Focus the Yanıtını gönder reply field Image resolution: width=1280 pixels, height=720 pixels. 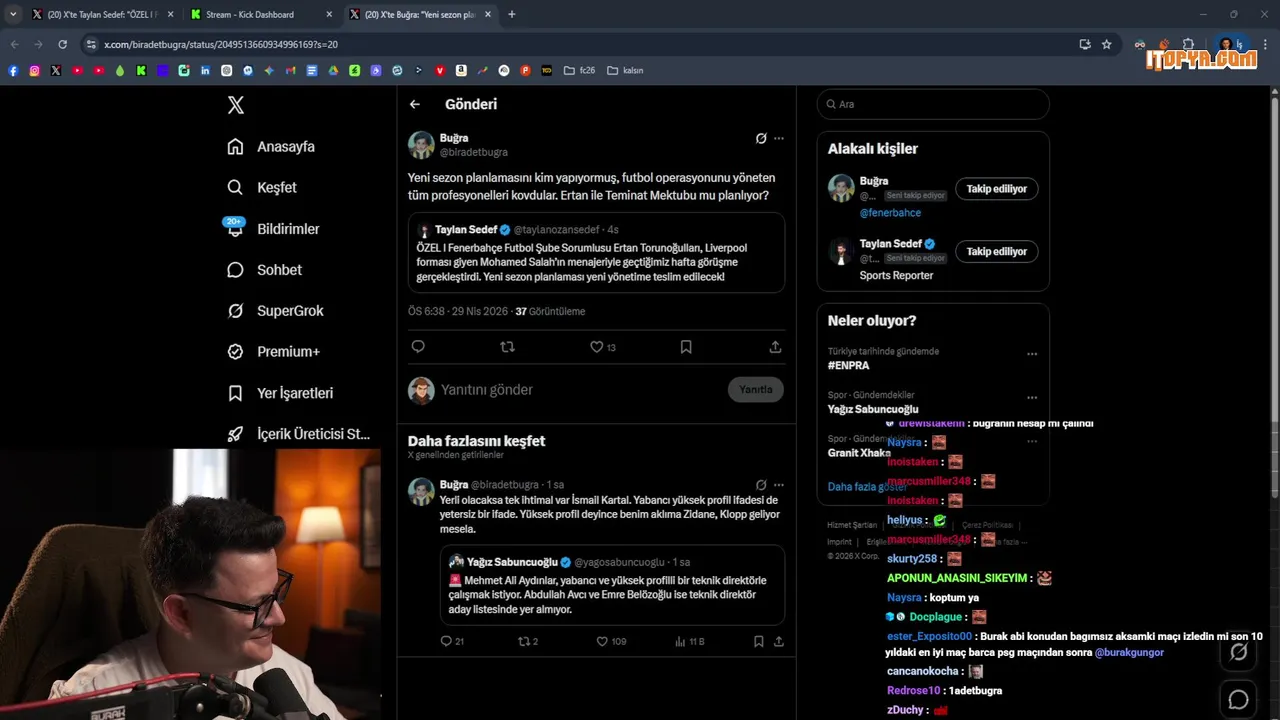tap(580, 390)
